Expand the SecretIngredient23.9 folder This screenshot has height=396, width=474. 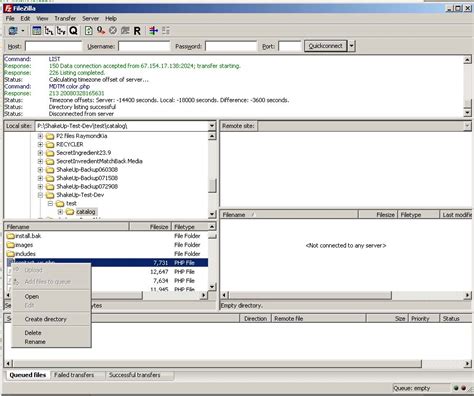[40, 153]
